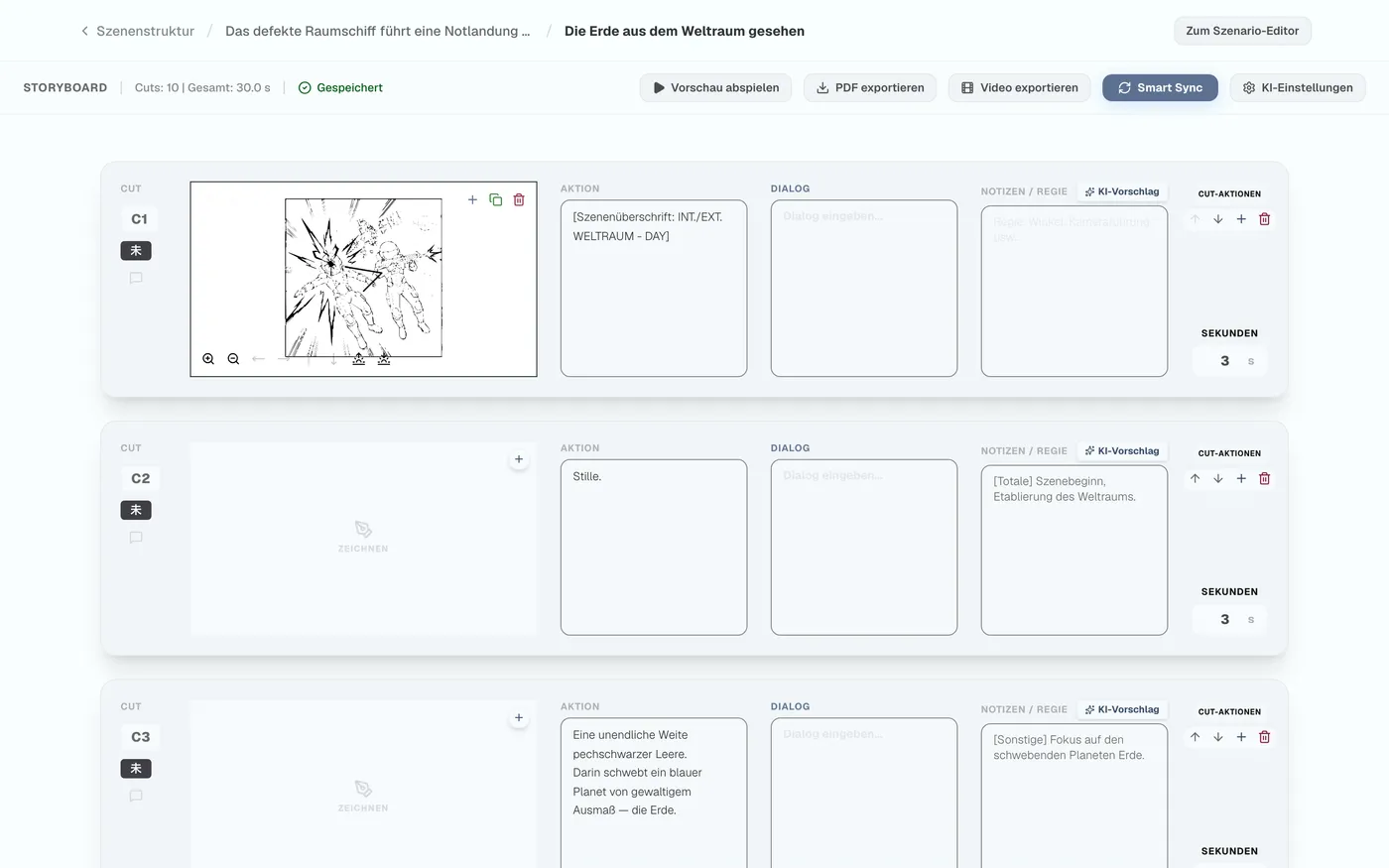Request KI-Vorschlag for cut C2

1122,450
